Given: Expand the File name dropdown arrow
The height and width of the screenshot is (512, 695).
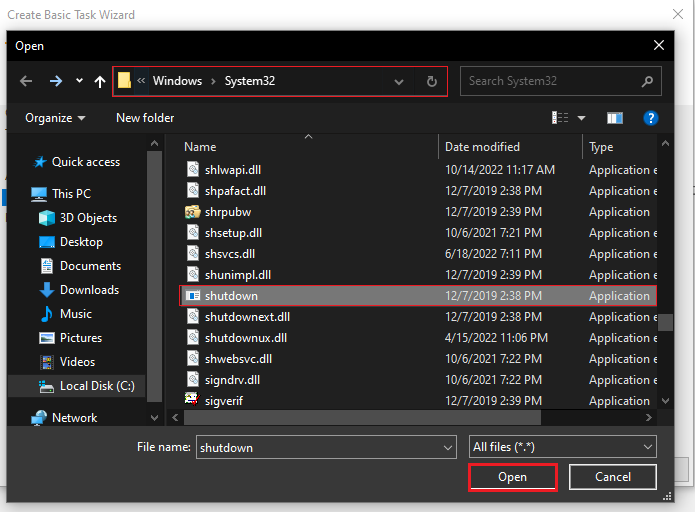Looking at the screenshot, I should 448,448.
